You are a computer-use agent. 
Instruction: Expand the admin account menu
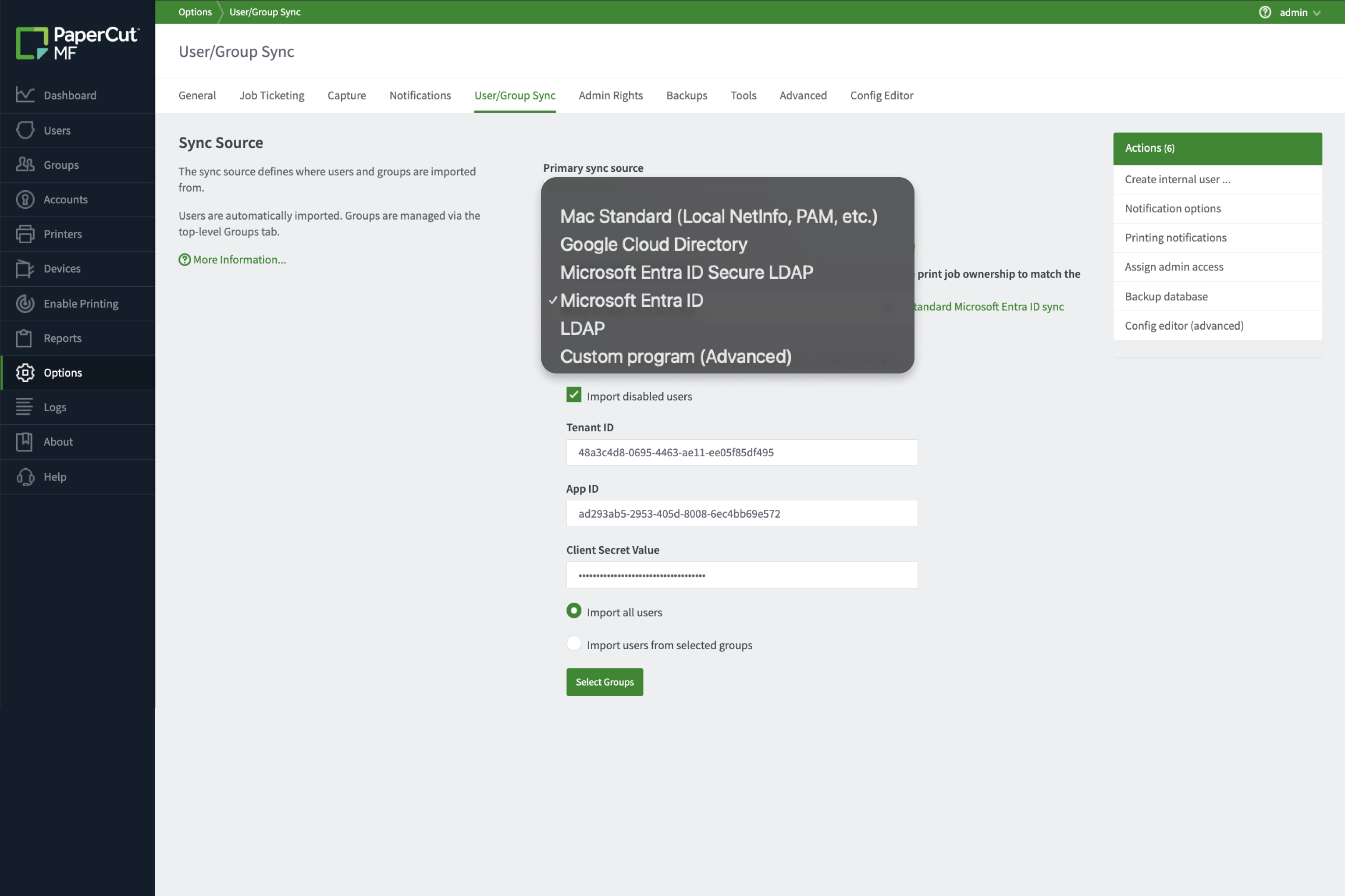[x=1297, y=11]
